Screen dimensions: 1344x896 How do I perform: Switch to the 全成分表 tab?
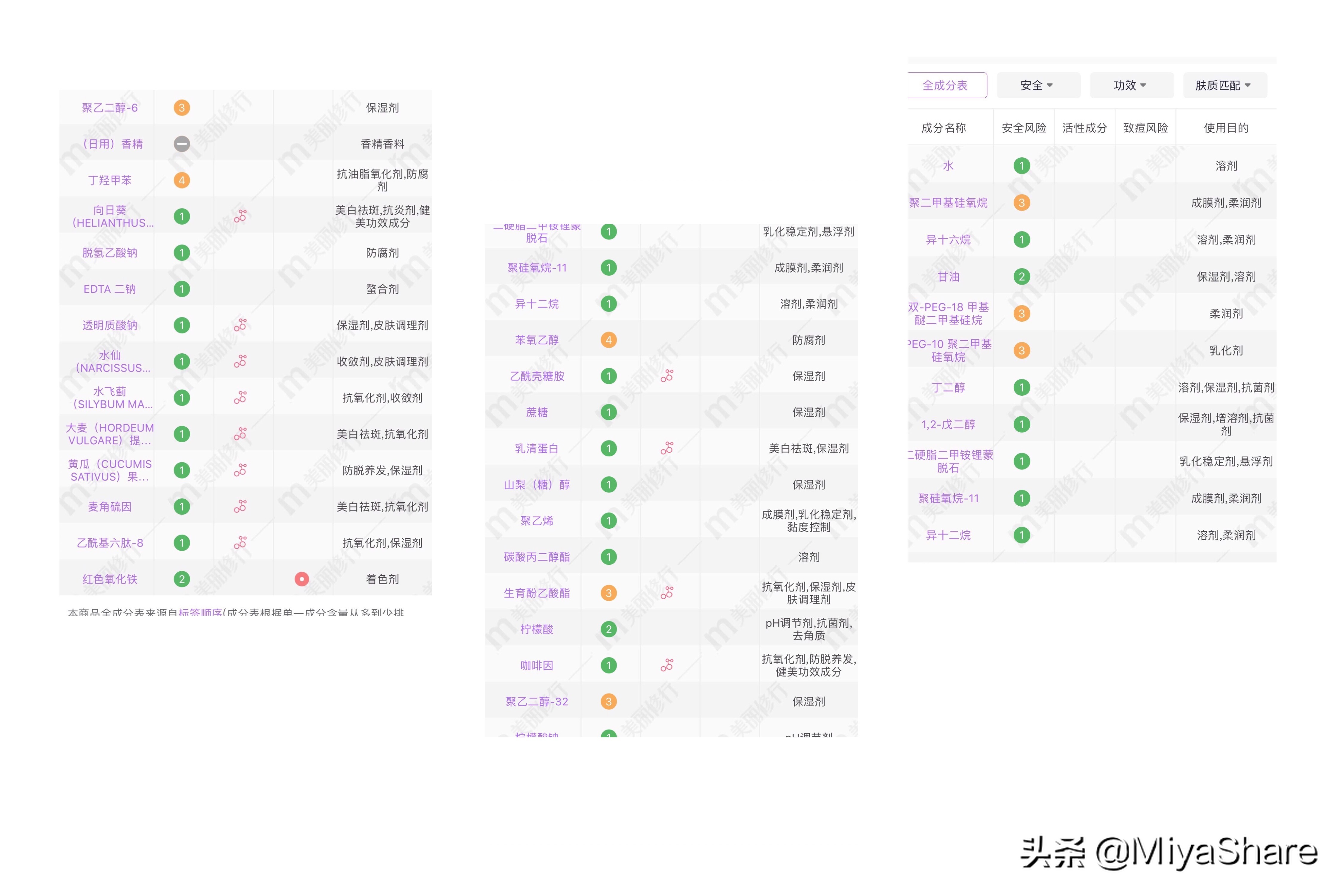pyautogui.click(x=947, y=85)
